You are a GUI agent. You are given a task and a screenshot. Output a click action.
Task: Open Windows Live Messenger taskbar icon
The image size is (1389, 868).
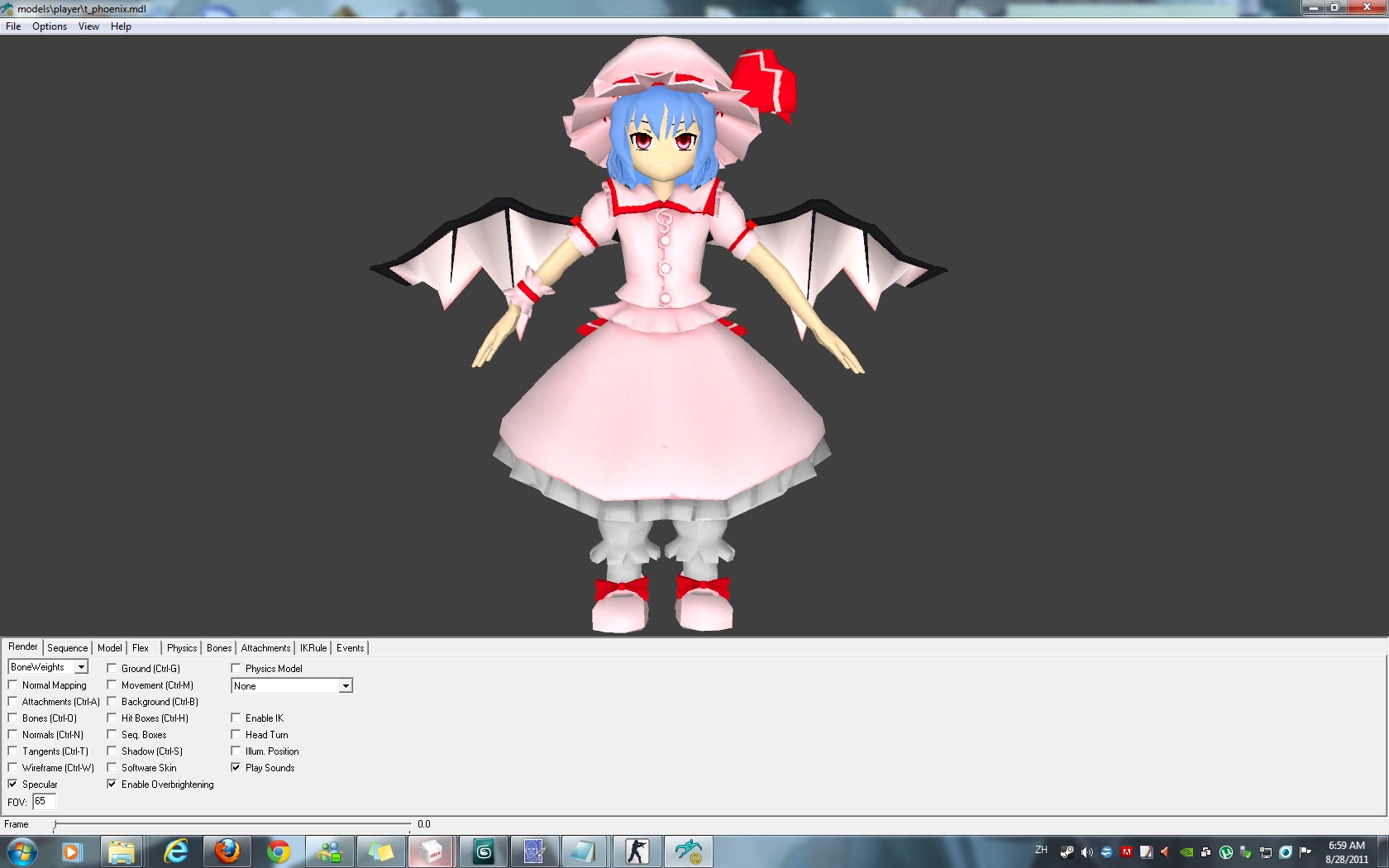point(330,851)
